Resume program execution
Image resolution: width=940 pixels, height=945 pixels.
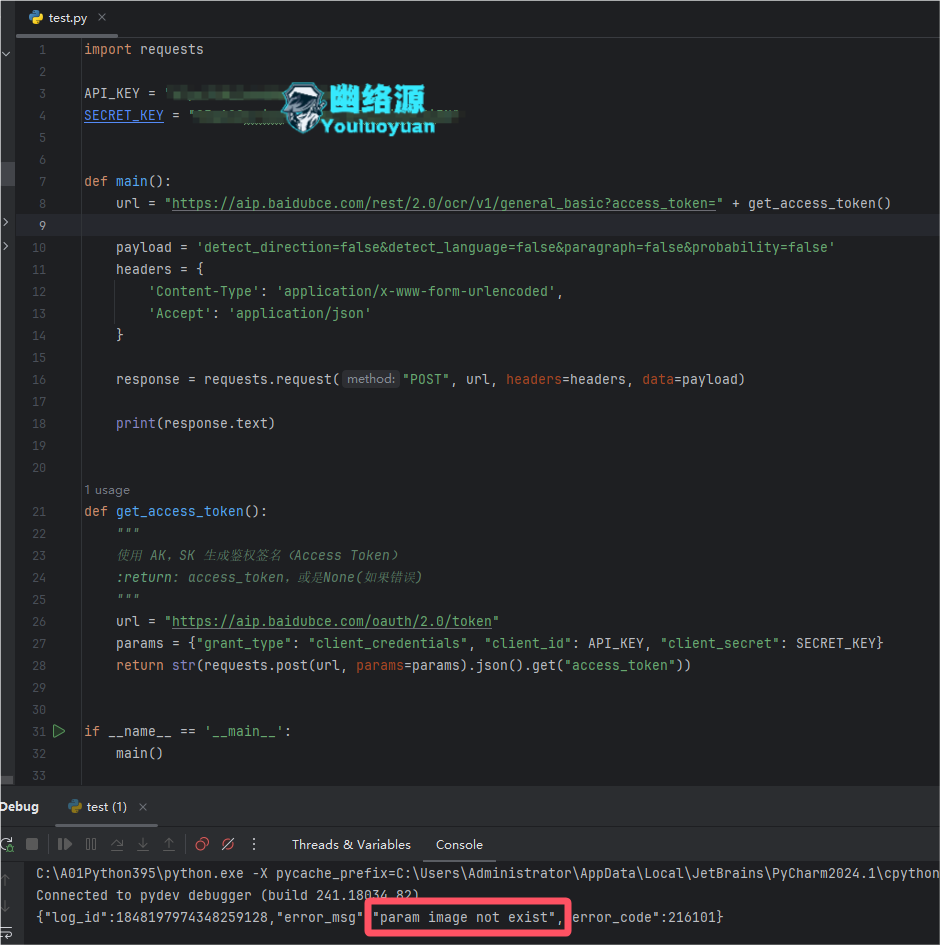(65, 845)
